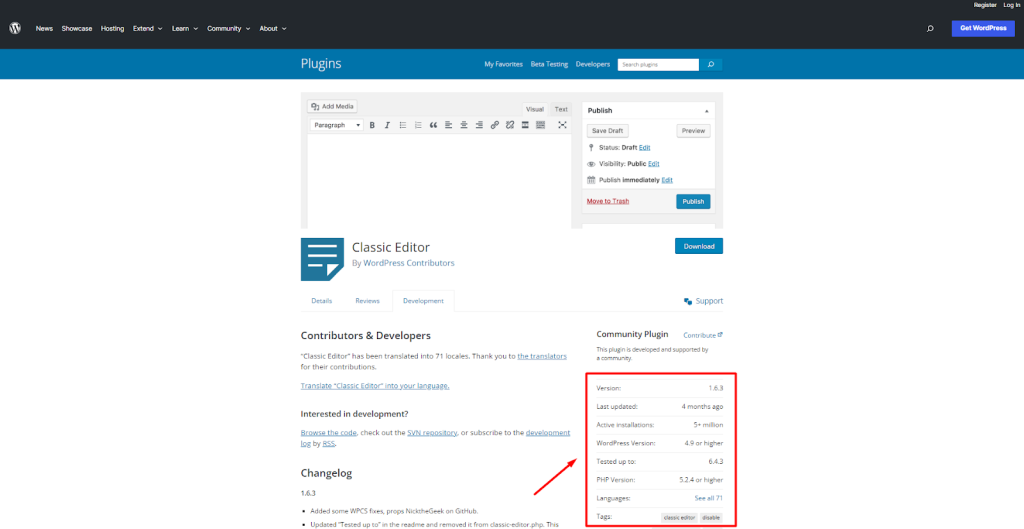Select the Development tab
Screen dimensions: 1024x529
423,301
